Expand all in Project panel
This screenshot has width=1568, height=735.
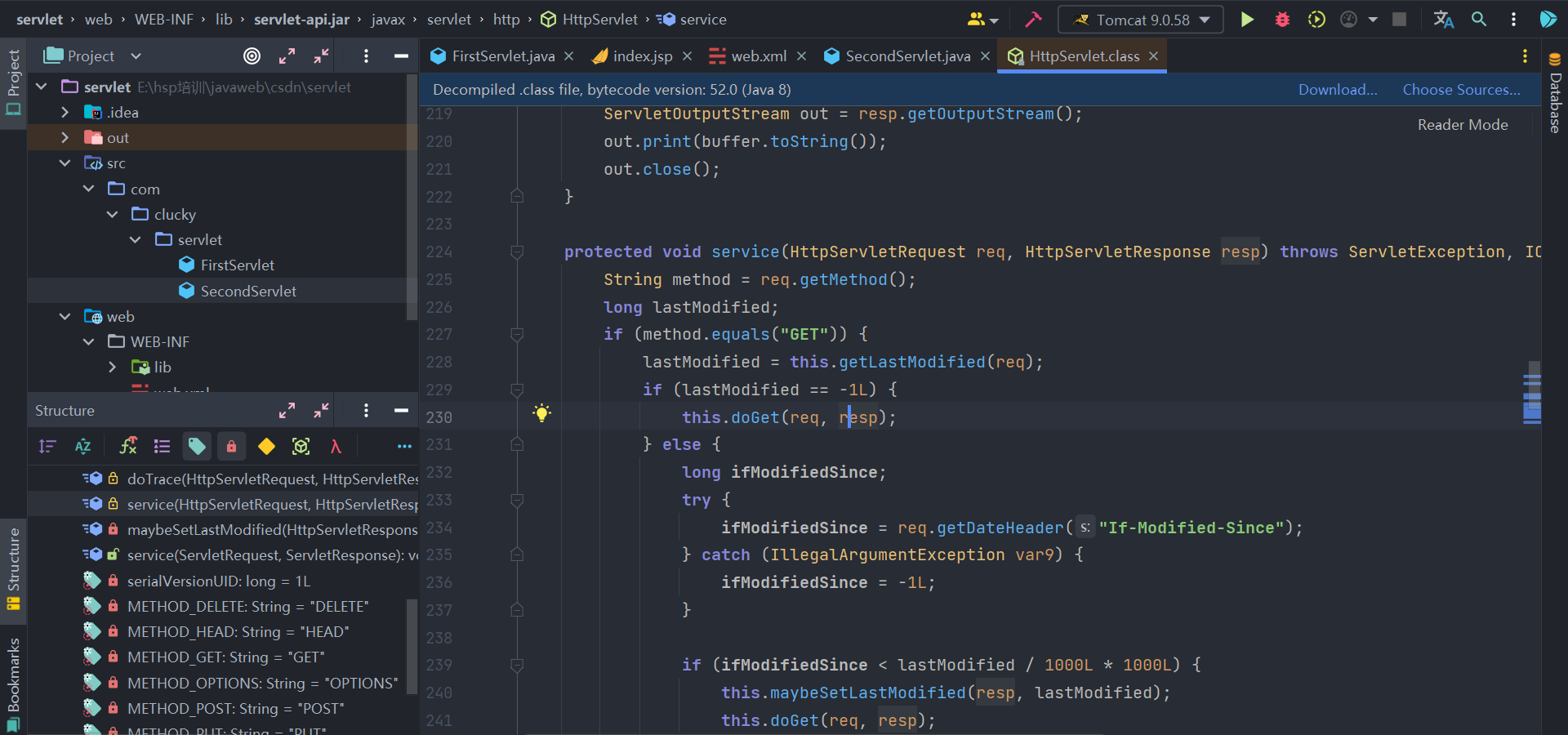[287, 56]
